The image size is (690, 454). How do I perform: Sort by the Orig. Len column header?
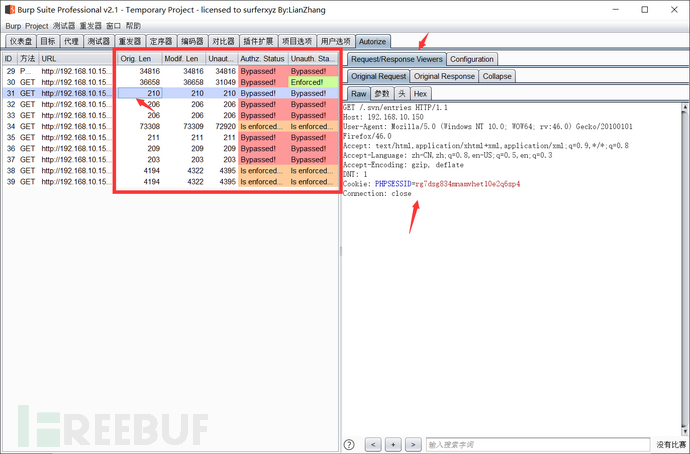click(x=139, y=59)
